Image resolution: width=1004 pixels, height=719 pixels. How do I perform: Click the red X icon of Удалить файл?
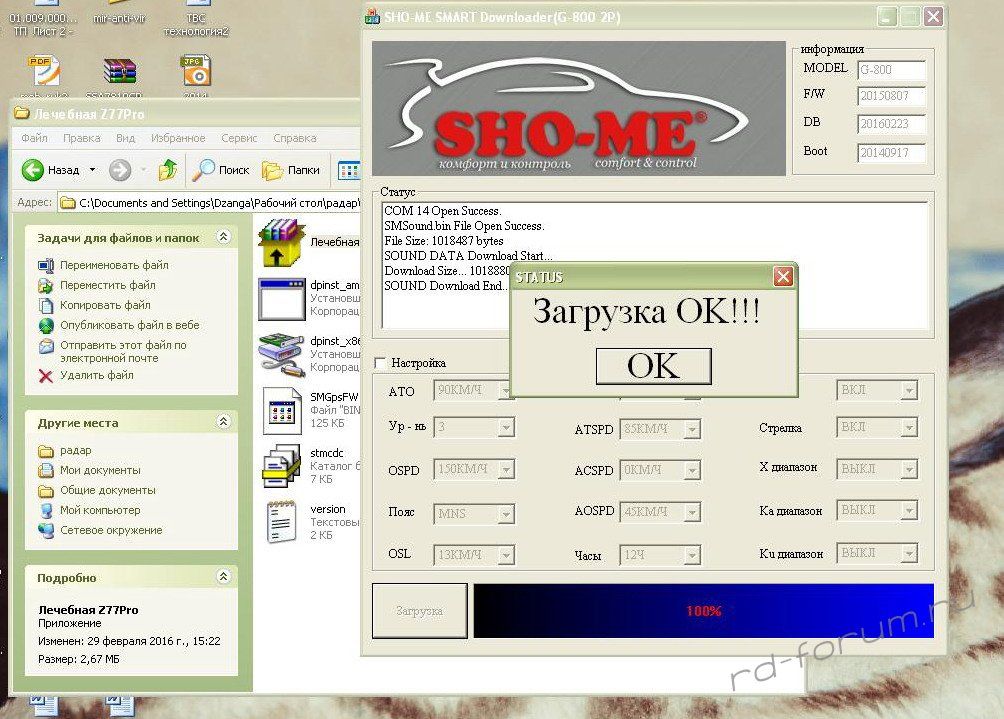[x=45, y=376]
